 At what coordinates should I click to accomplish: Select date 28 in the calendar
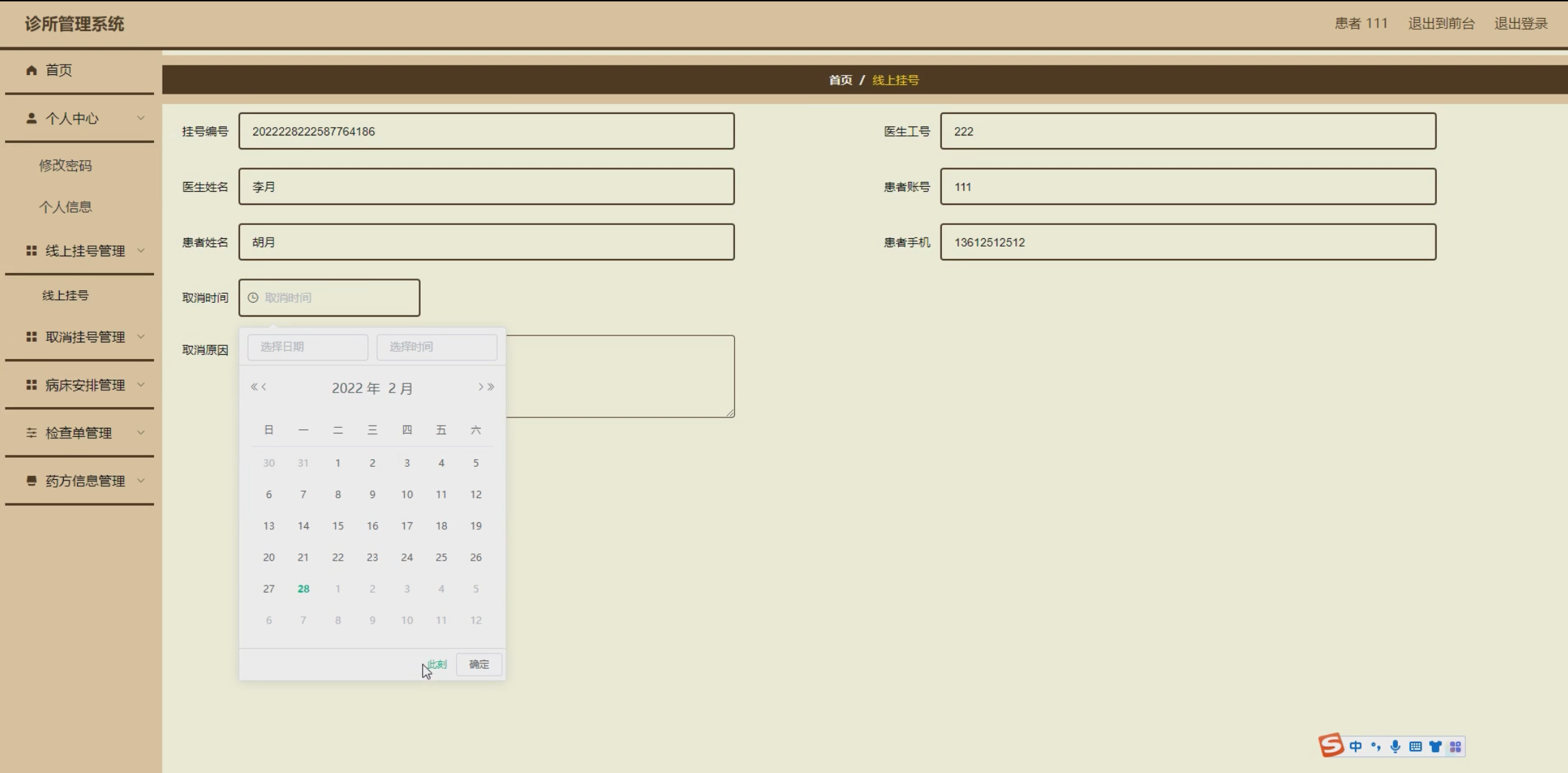click(x=303, y=589)
